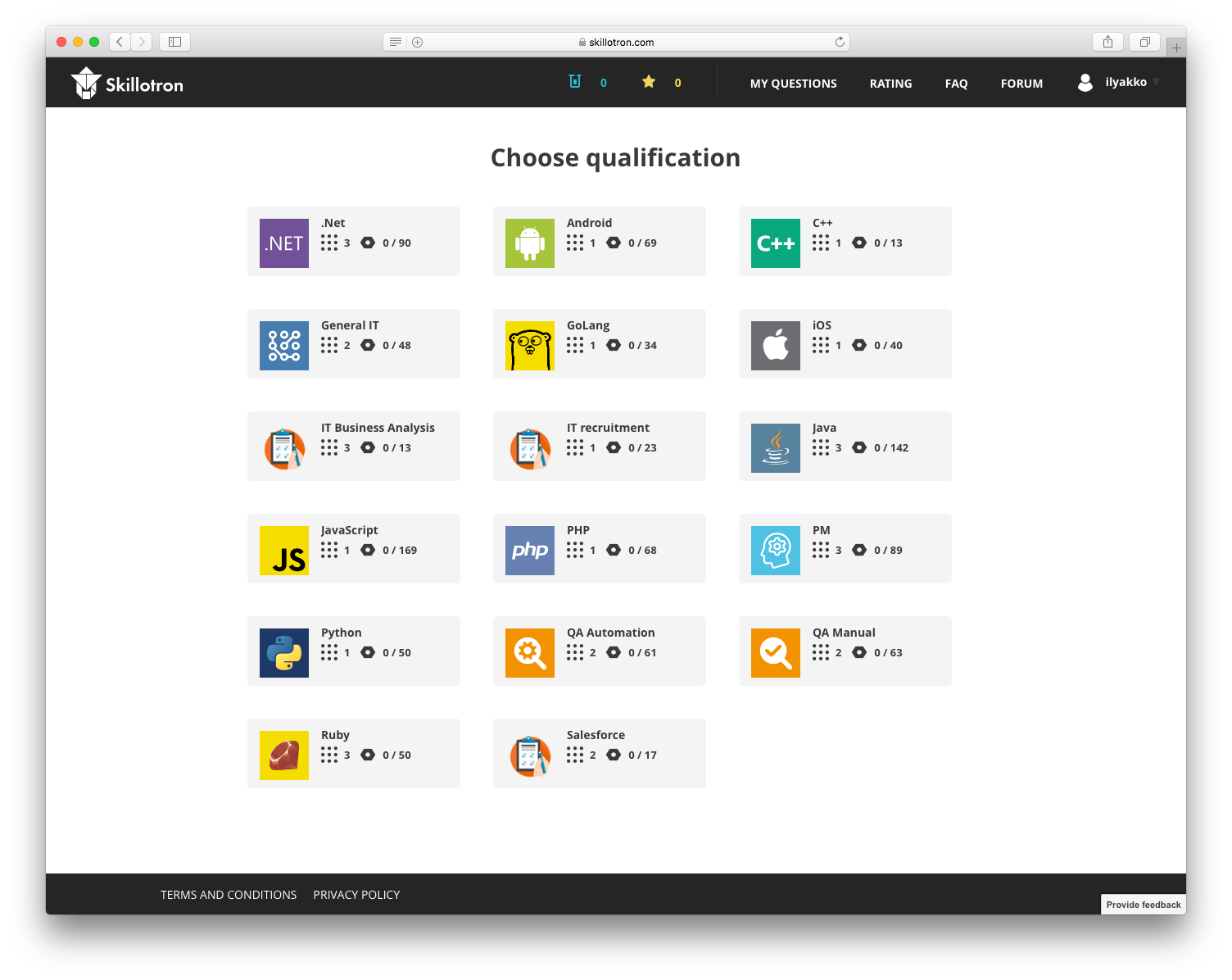The width and height of the screenshot is (1232, 980).
Task: Click the Skillotron logo
Action: [127, 84]
